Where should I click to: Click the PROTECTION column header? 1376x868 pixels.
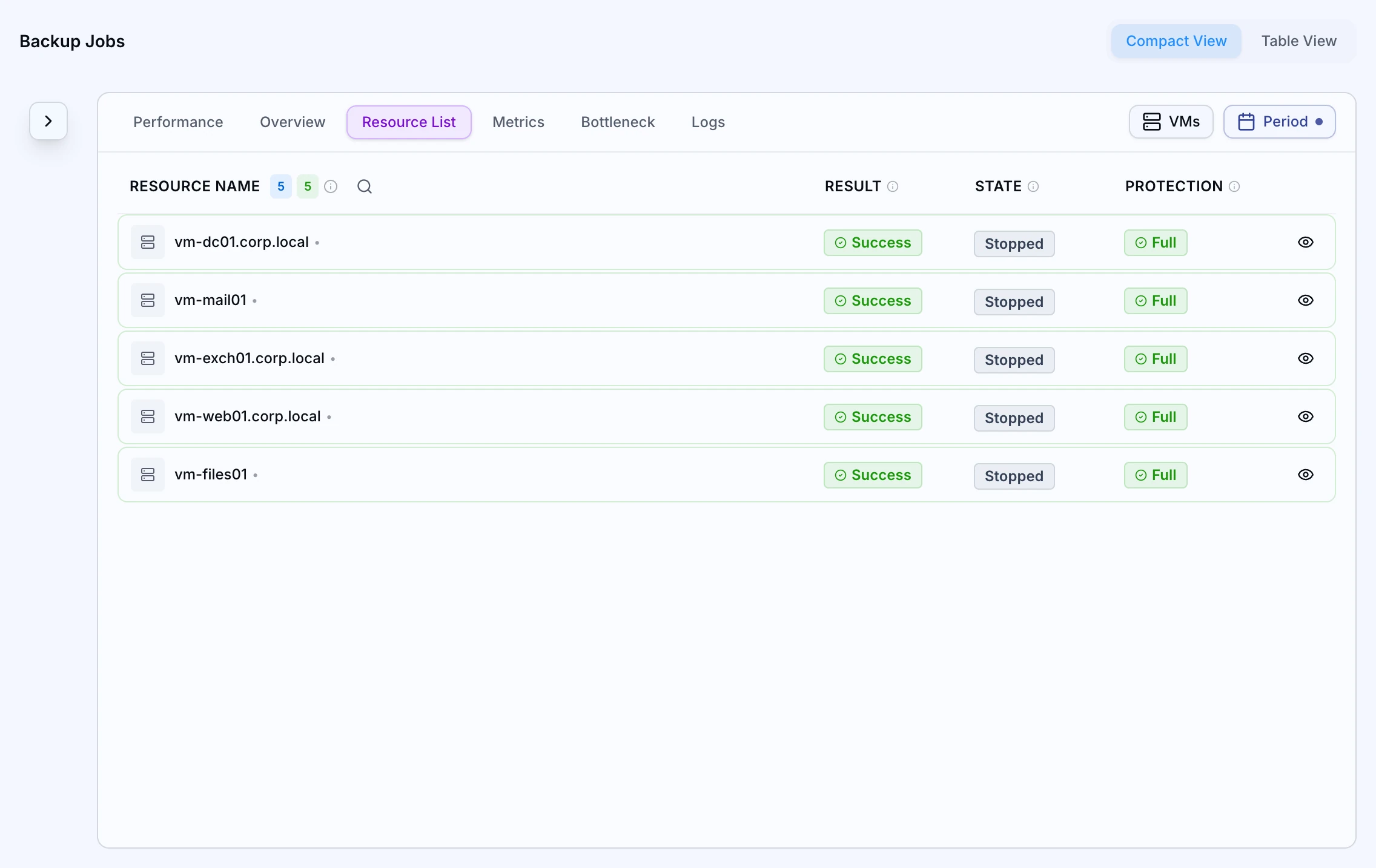[x=1174, y=186]
